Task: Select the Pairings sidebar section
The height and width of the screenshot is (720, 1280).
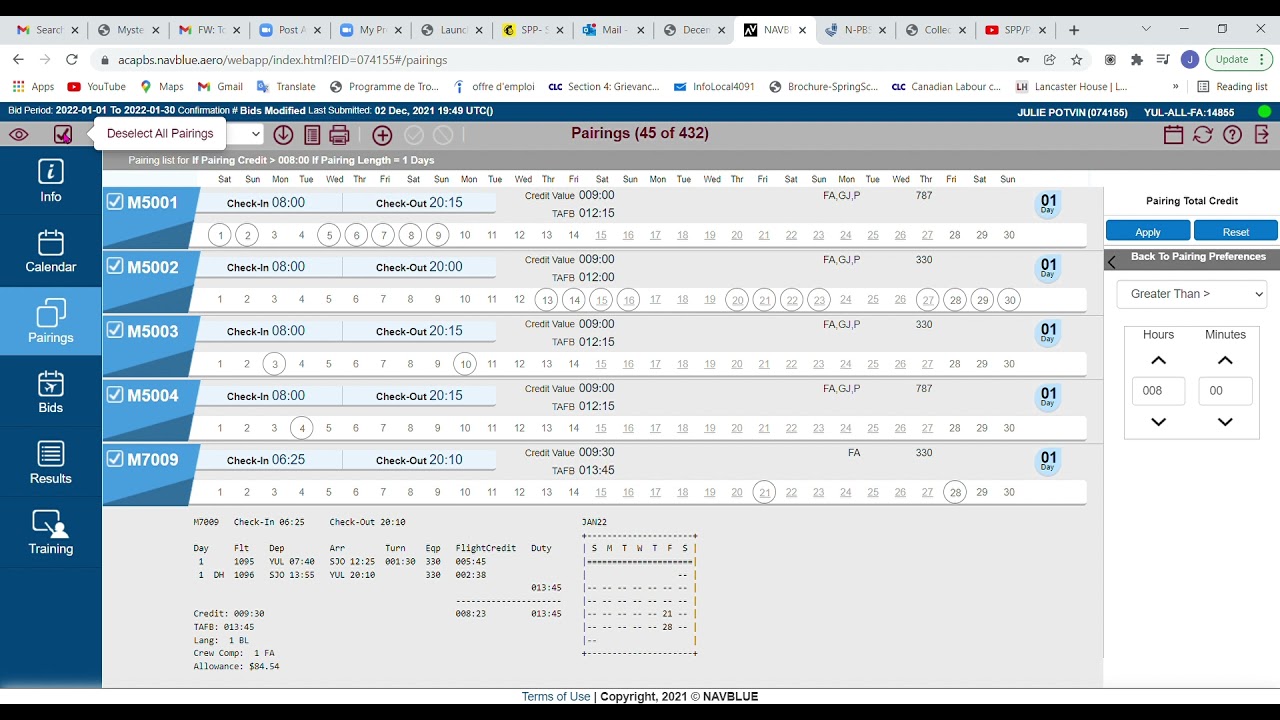Action: pyautogui.click(x=51, y=322)
